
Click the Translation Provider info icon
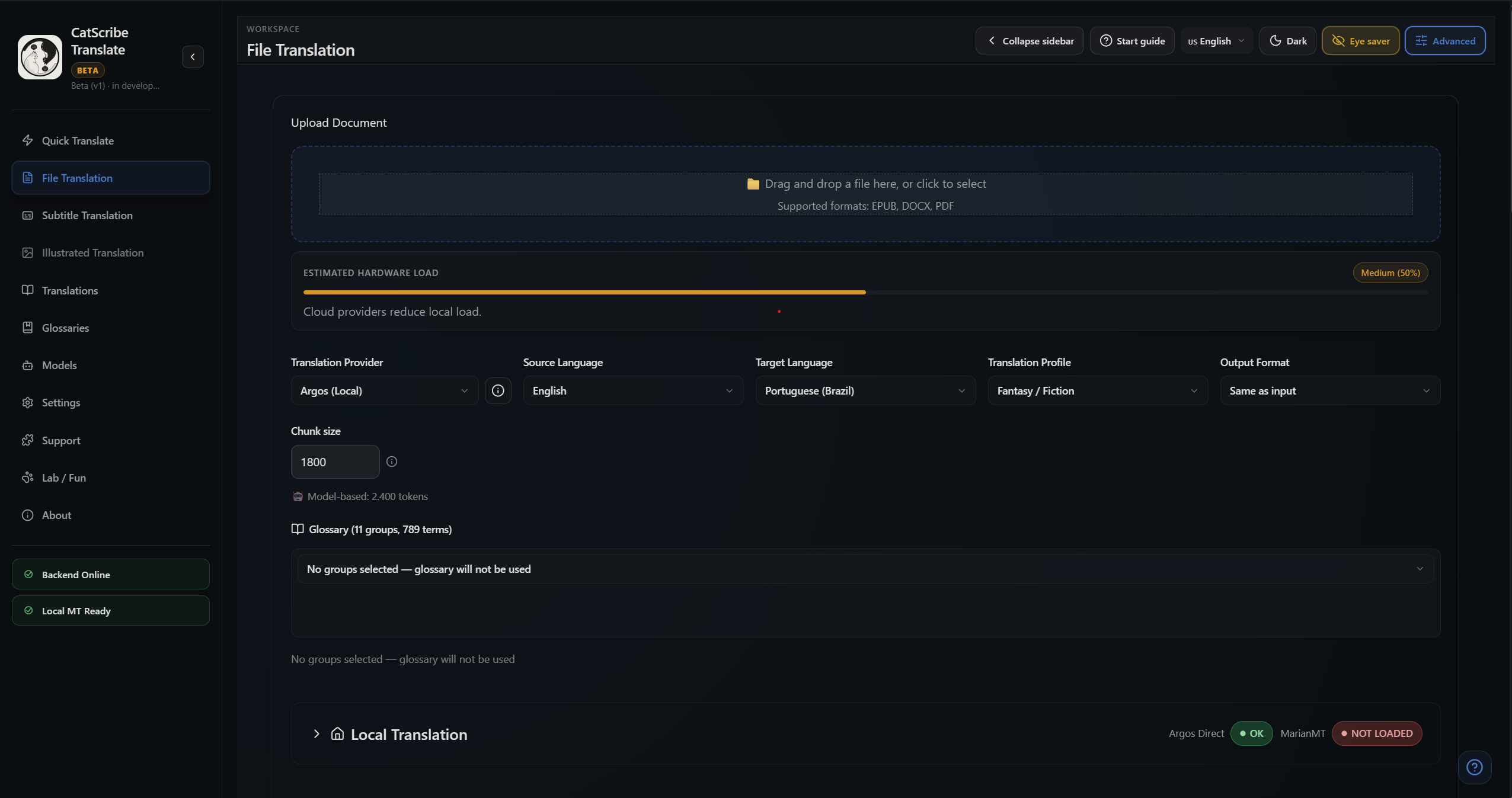pyautogui.click(x=498, y=390)
